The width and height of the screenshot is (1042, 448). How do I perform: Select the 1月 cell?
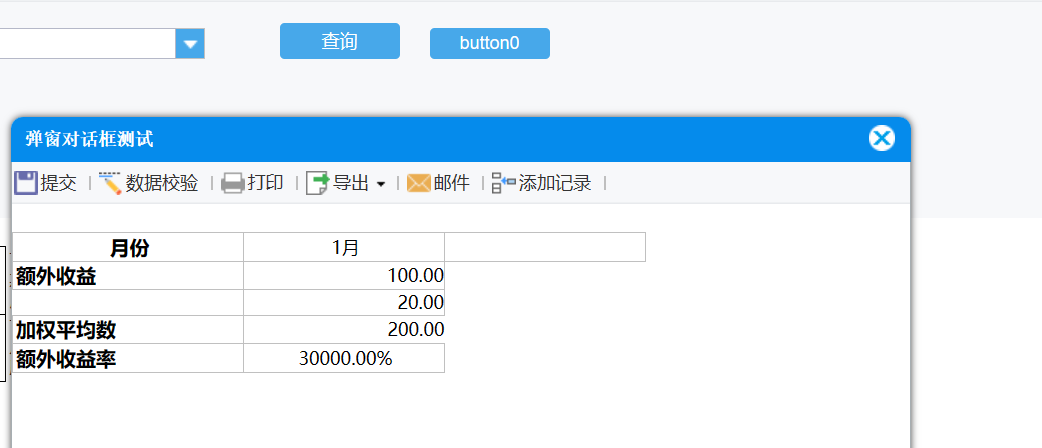pos(344,247)
